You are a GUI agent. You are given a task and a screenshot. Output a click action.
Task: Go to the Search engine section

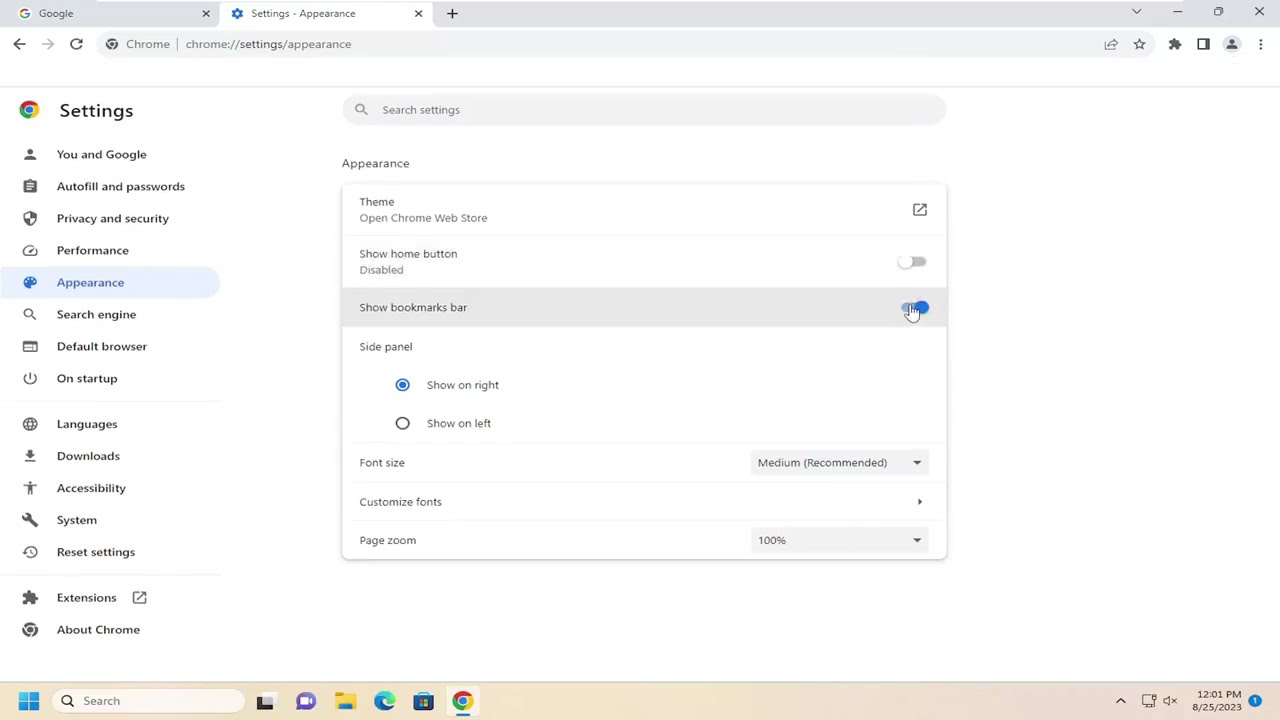[96, 314]
